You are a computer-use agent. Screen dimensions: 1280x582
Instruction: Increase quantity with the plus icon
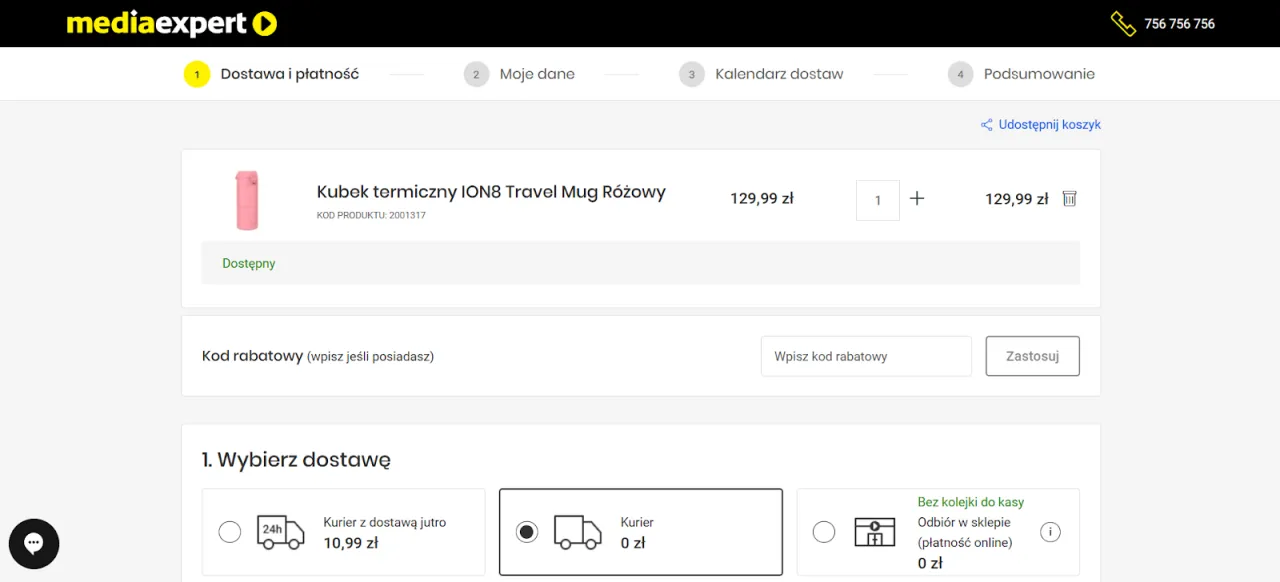tap(917, 199)
